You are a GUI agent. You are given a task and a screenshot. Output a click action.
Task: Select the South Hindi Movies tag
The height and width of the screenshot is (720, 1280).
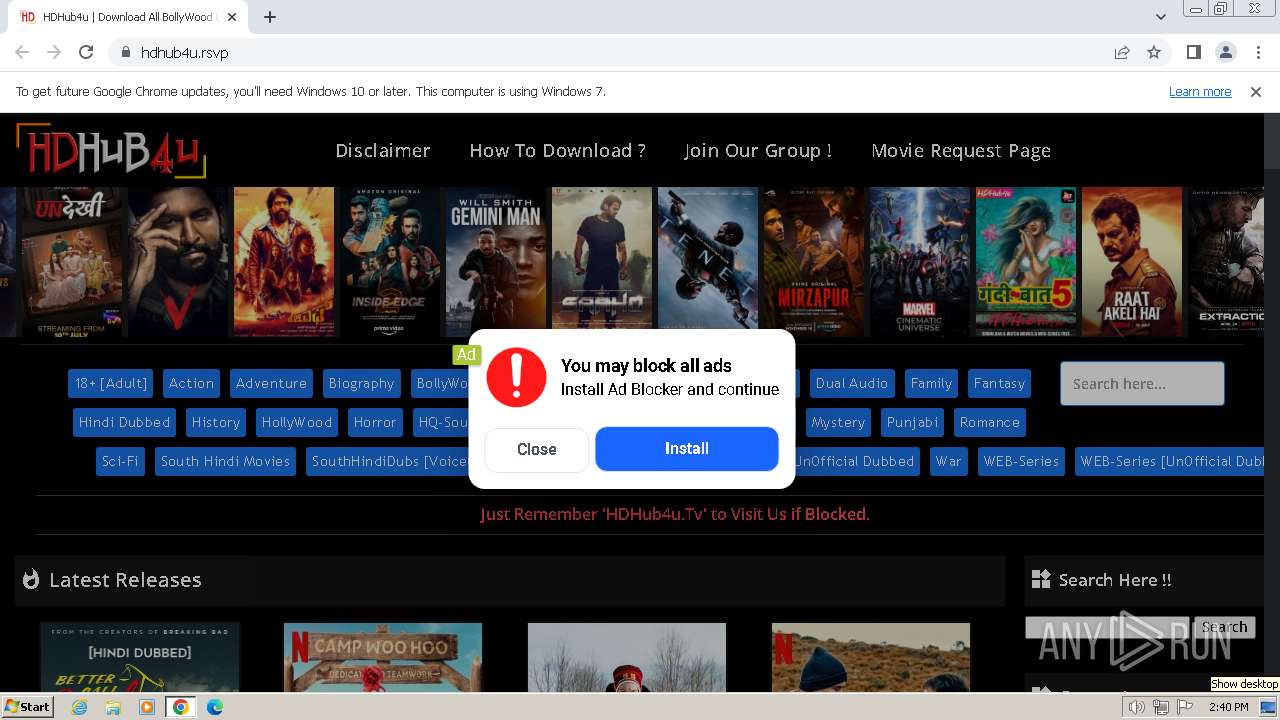coord(225,461)
